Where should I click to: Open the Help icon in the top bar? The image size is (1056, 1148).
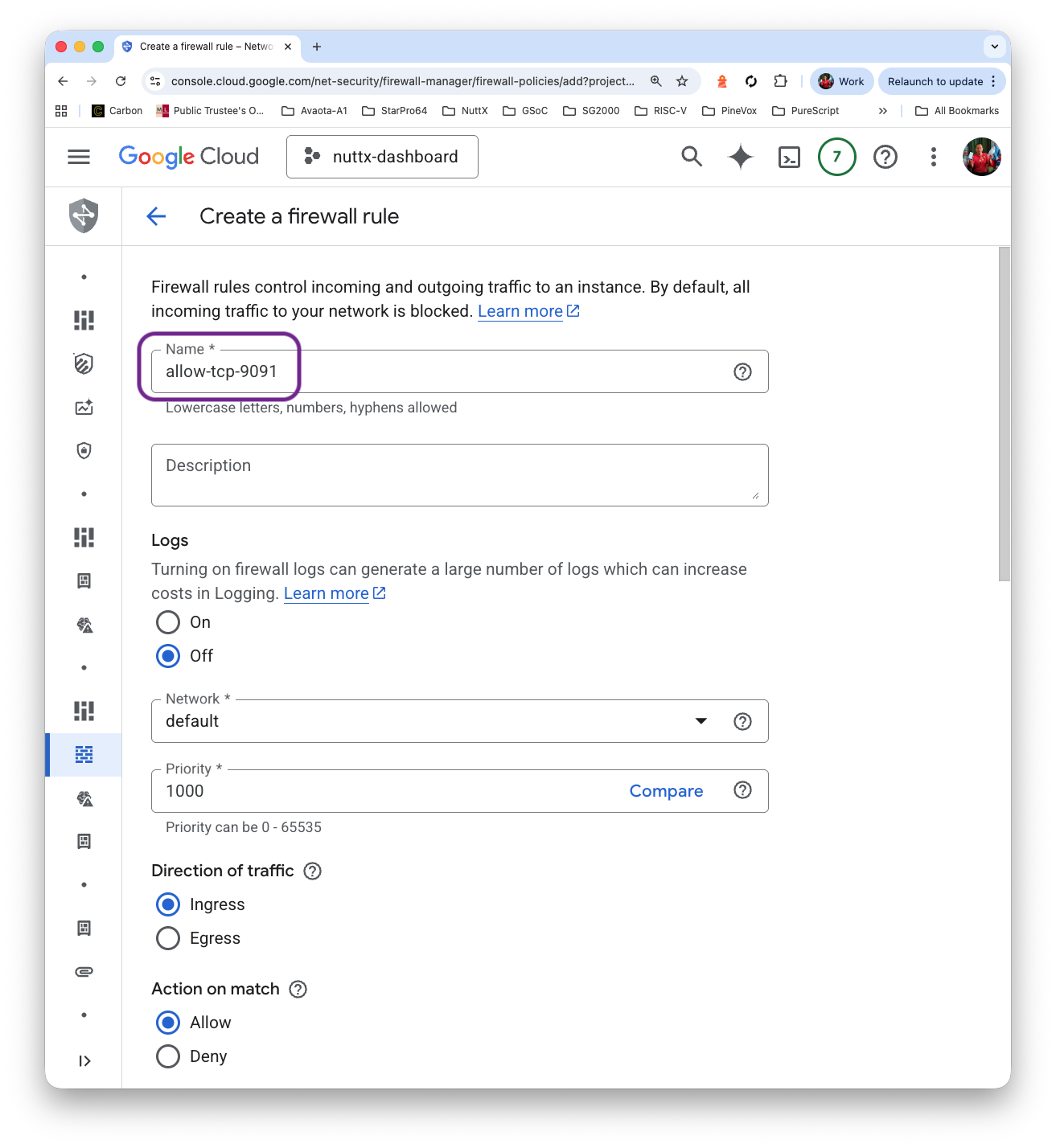(x=885, y=157)
